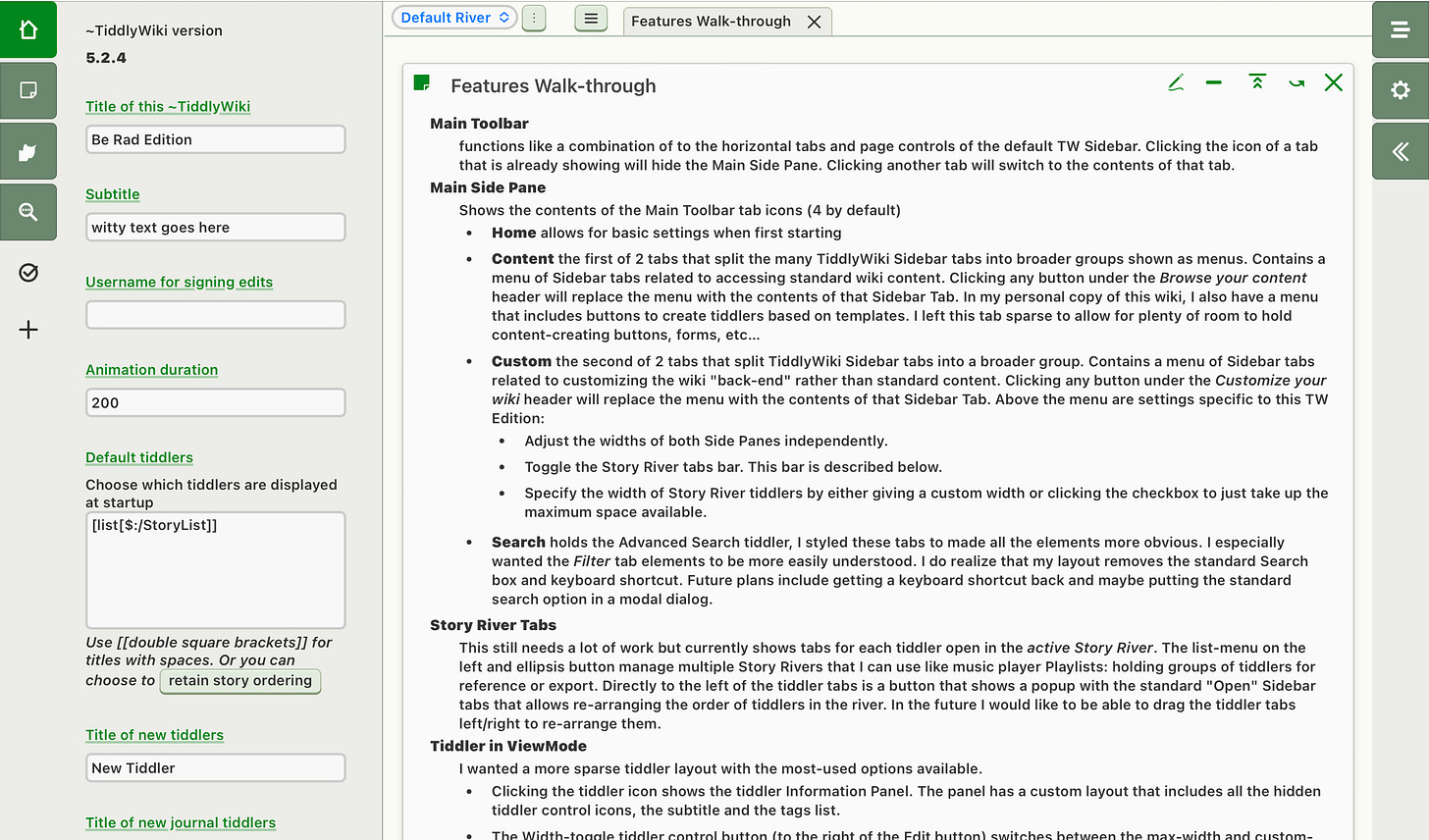The height and width of the screenshot is (840, 1429).
Task: Click the version number 5.2.4
Action: tap(106, 58)
